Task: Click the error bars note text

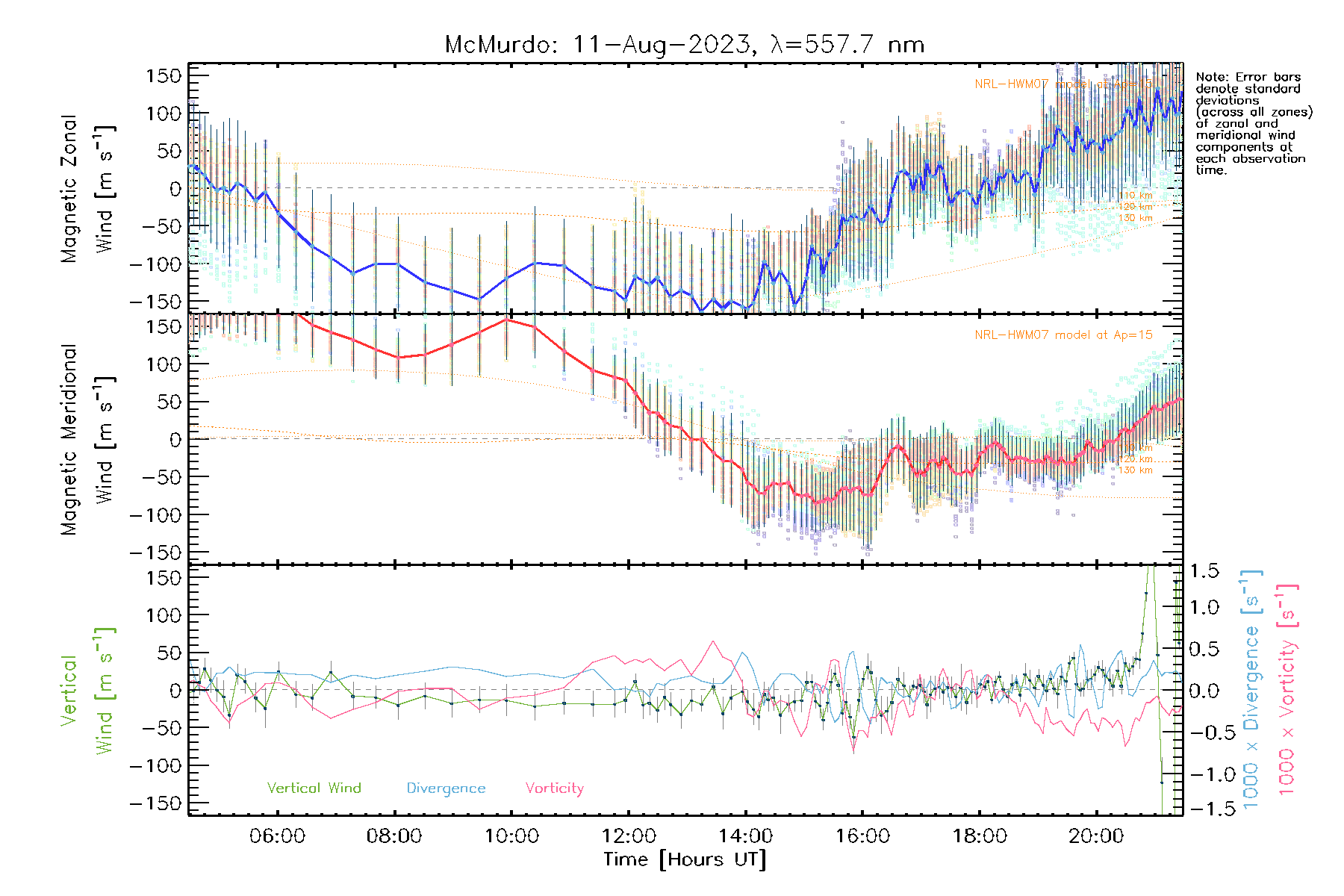Action: (1253, 123)
